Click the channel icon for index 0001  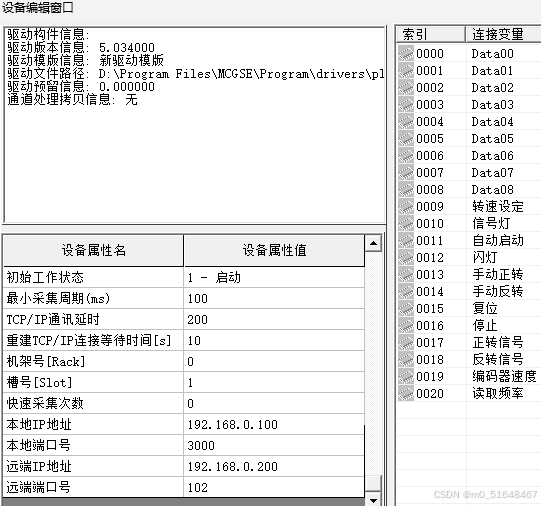tap(405, 71)
